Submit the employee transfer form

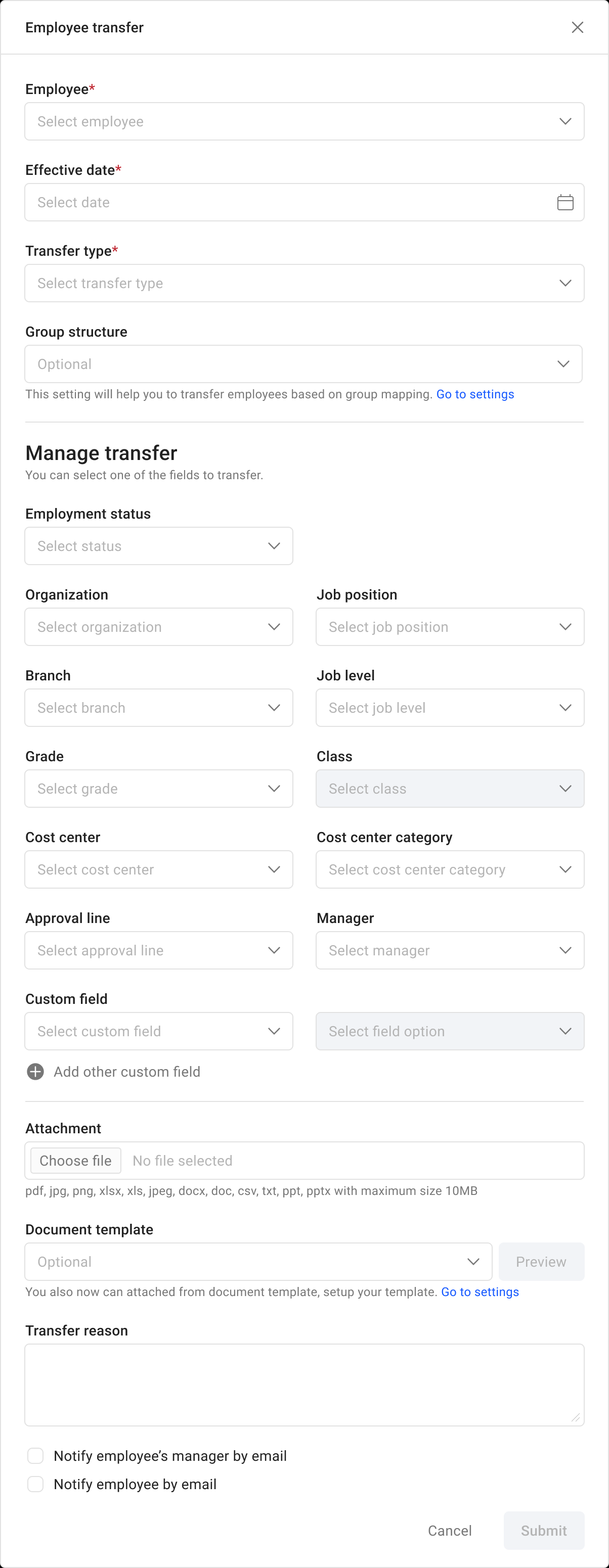click(x=543, y=1530)
